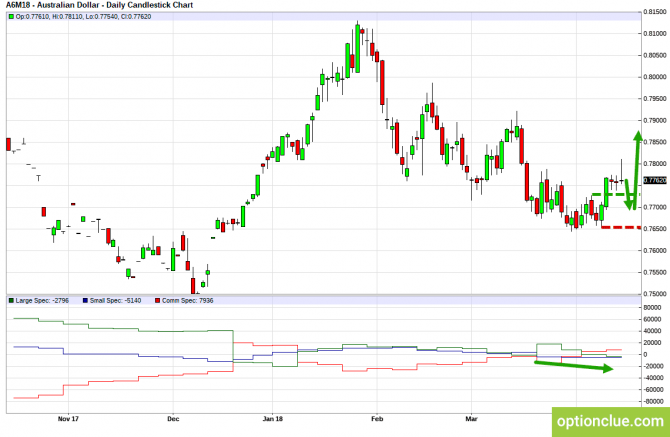Click the 0.78500 price axis label
The image size is (670, 437).
click(x=655, y=142)
